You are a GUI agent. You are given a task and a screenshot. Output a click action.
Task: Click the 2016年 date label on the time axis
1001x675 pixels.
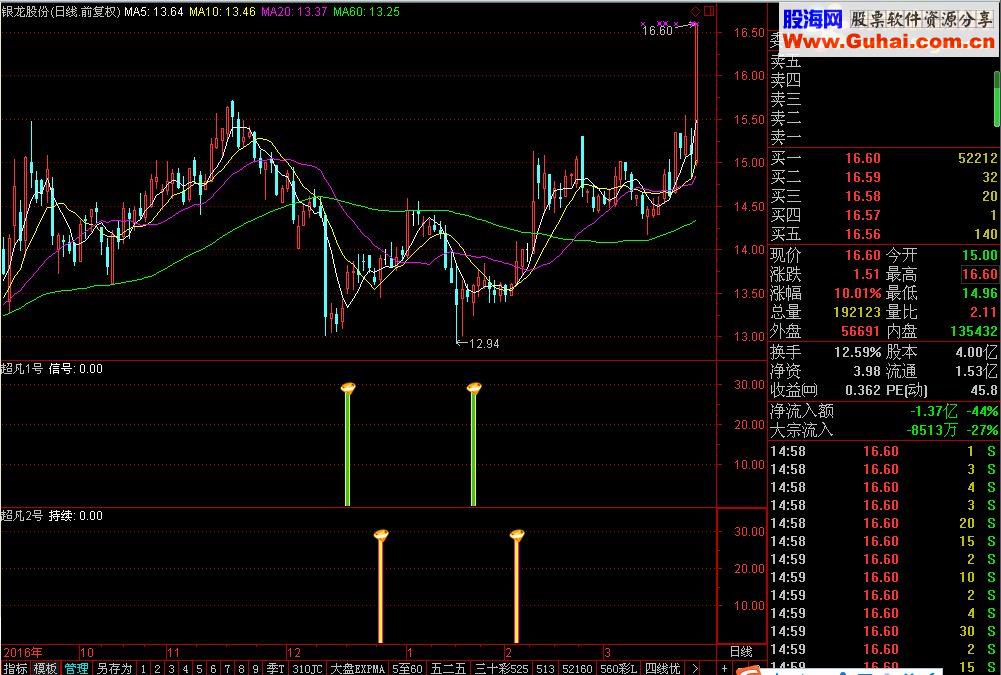[23, 652]
